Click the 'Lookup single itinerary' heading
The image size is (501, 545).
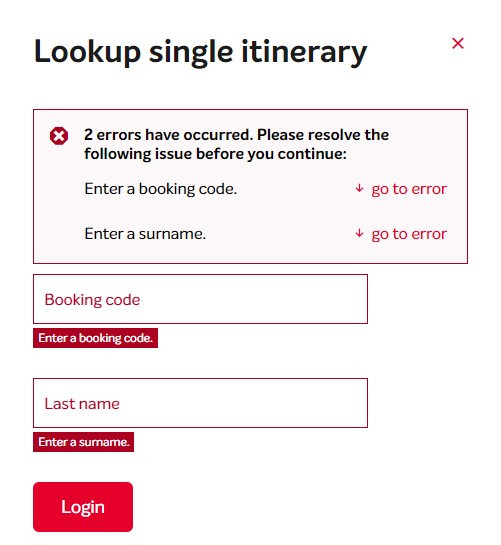tap(201, 52)
